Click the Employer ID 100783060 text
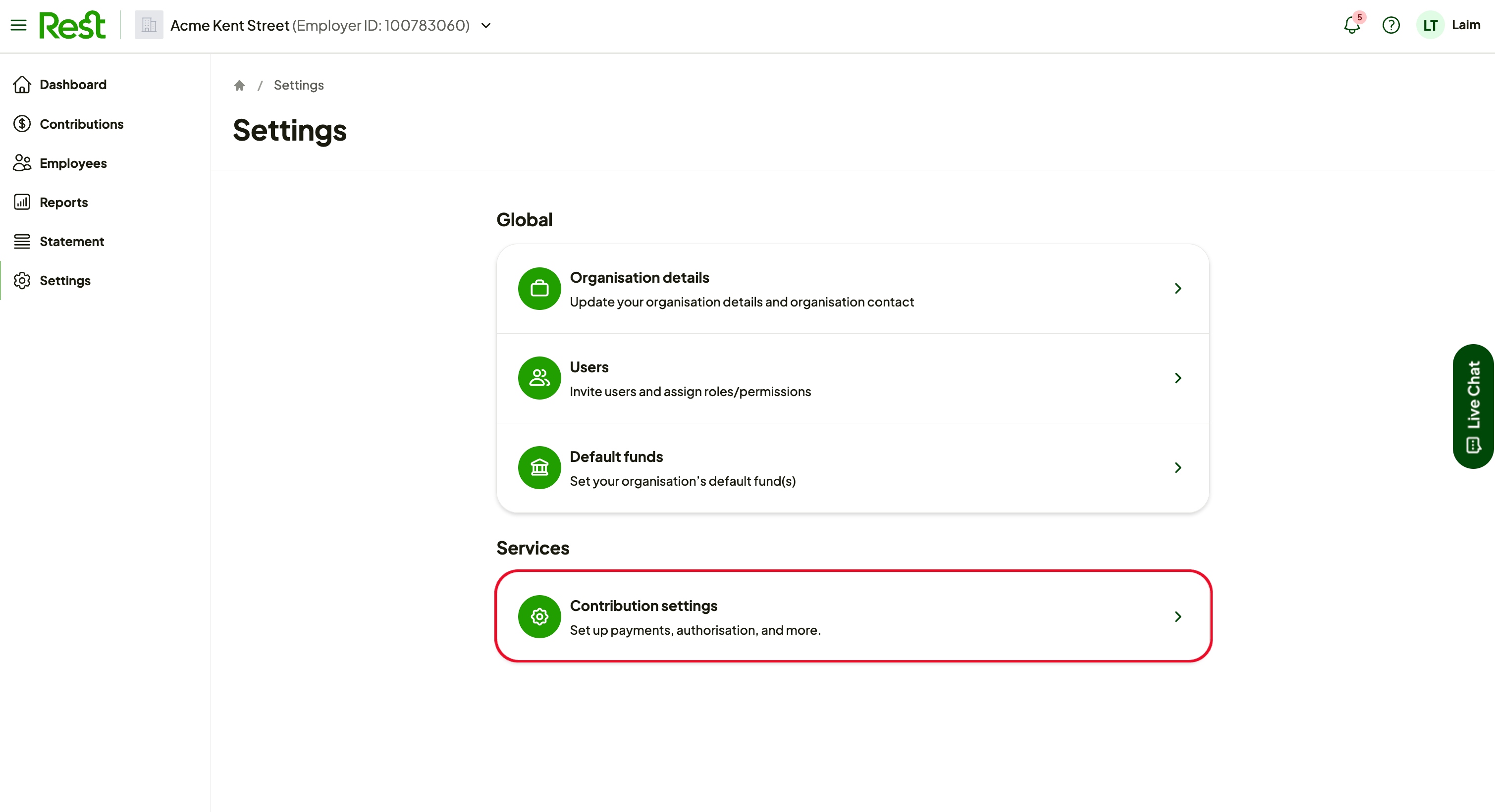The height and width of the screenshot is (812, 1495). click(381, 26)
